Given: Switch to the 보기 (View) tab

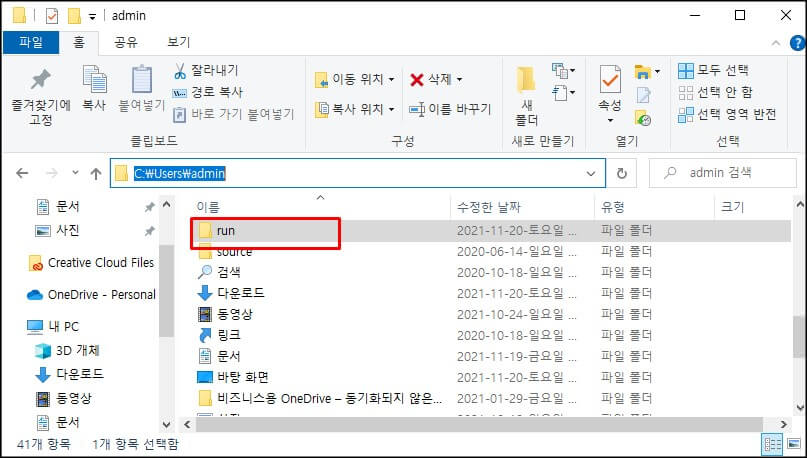Looking at the screenshot, I should pos(179,42).
